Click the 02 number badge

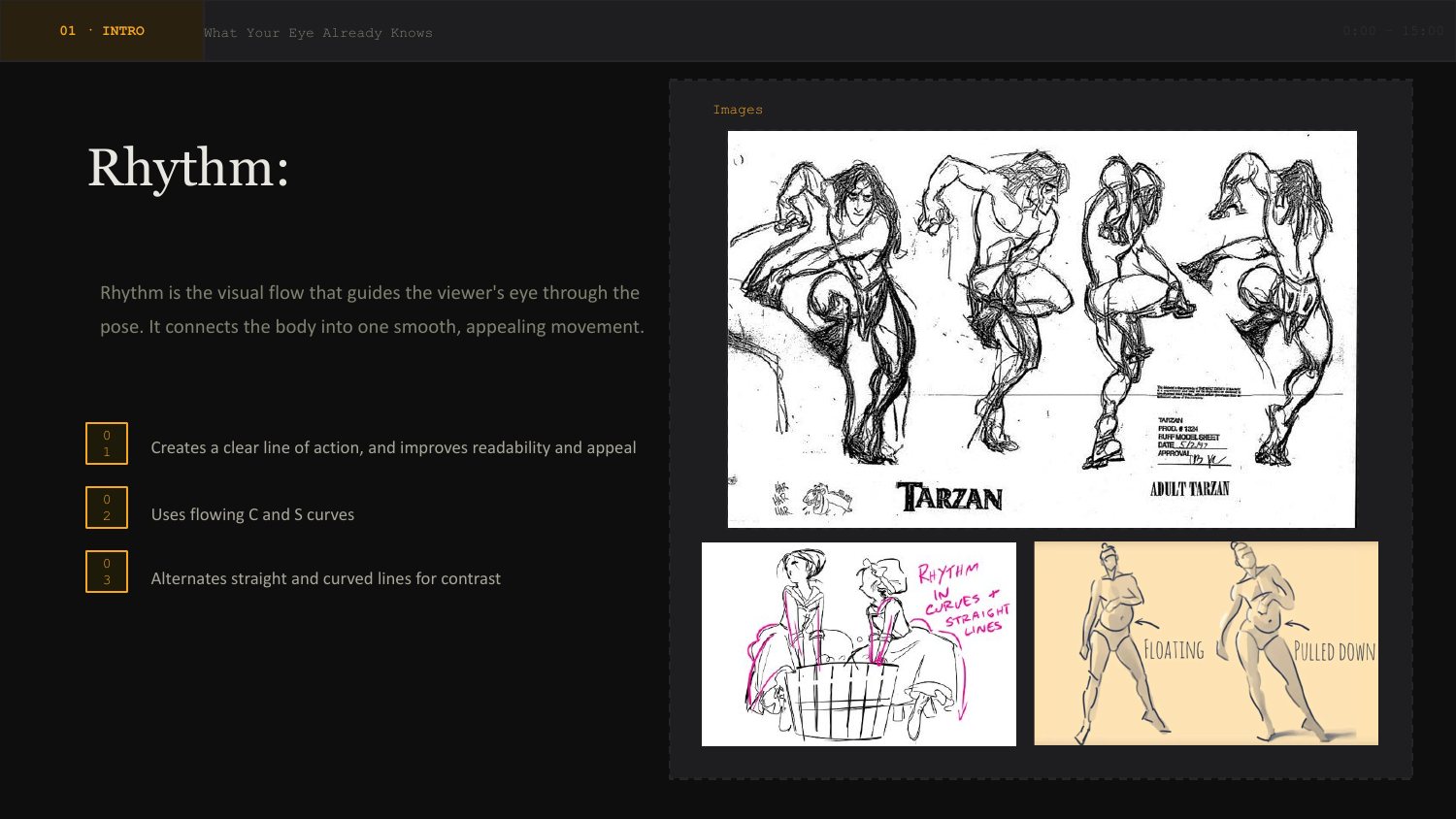click(107, 508)
